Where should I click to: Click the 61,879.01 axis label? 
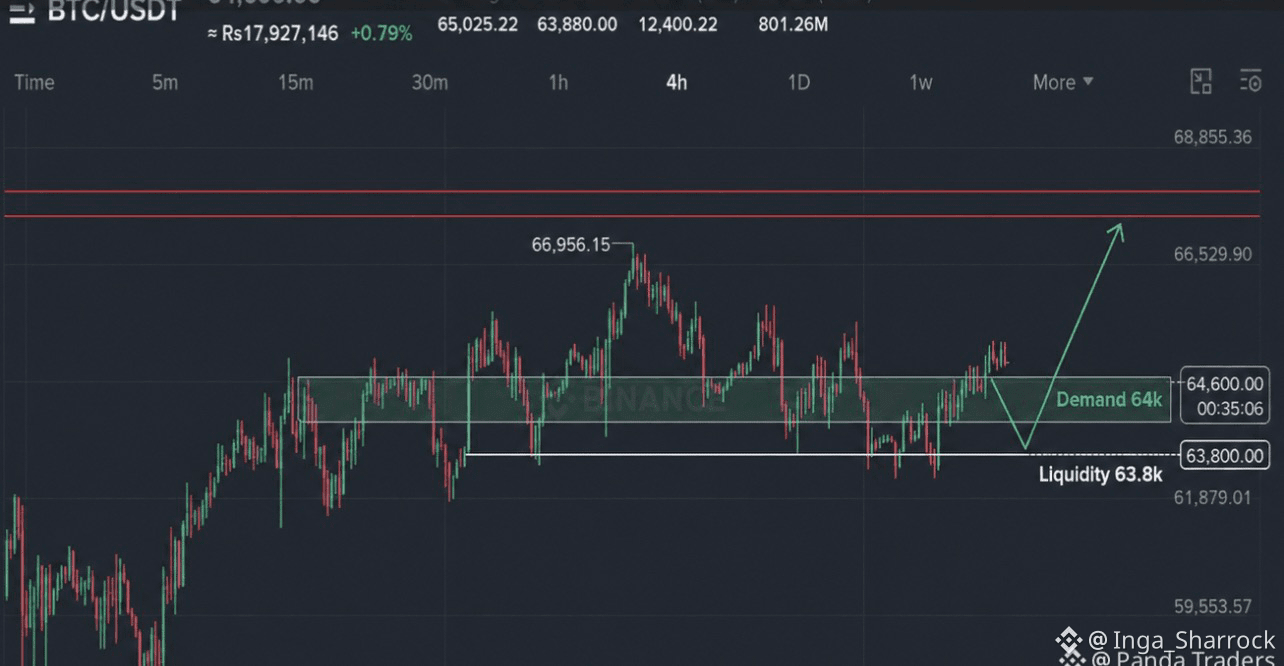point(1212,497)
